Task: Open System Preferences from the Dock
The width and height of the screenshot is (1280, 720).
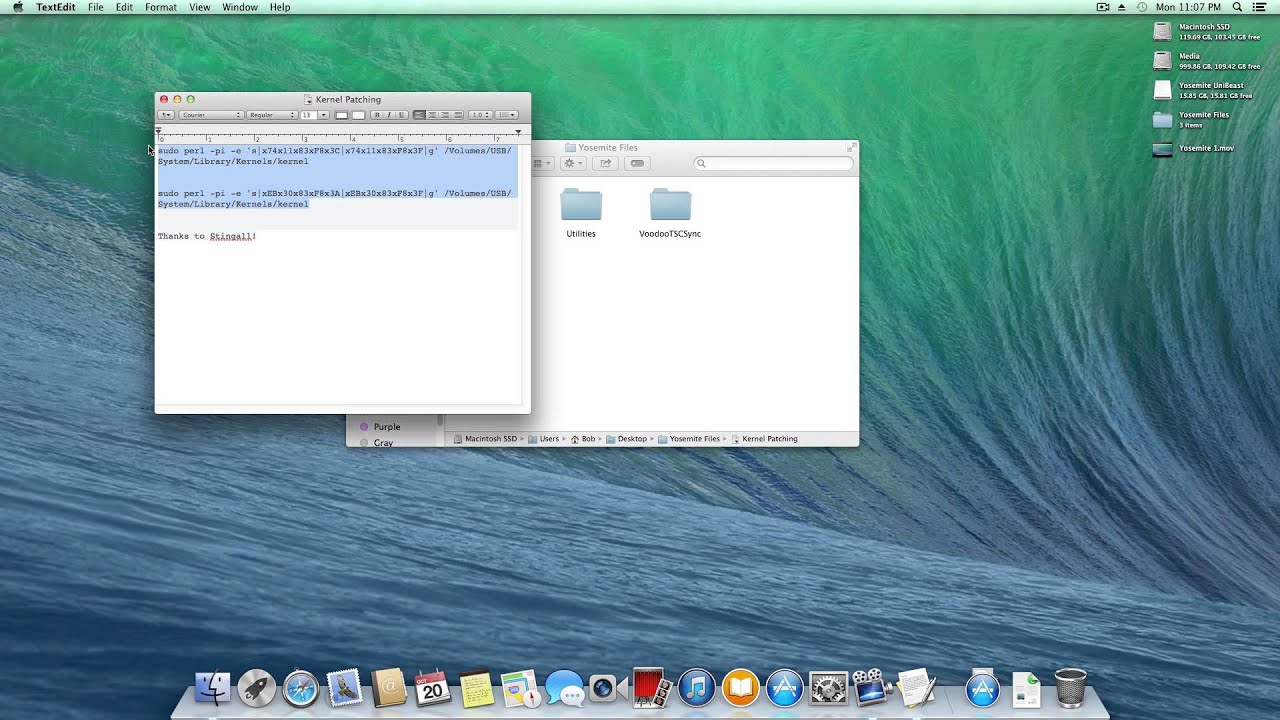Action: pyautogui.click(x=828, y=688)
